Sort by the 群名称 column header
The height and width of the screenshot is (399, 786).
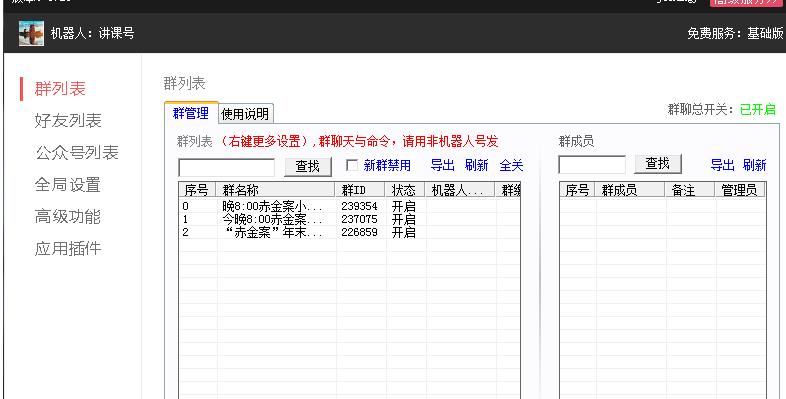[x=275, y=190]
